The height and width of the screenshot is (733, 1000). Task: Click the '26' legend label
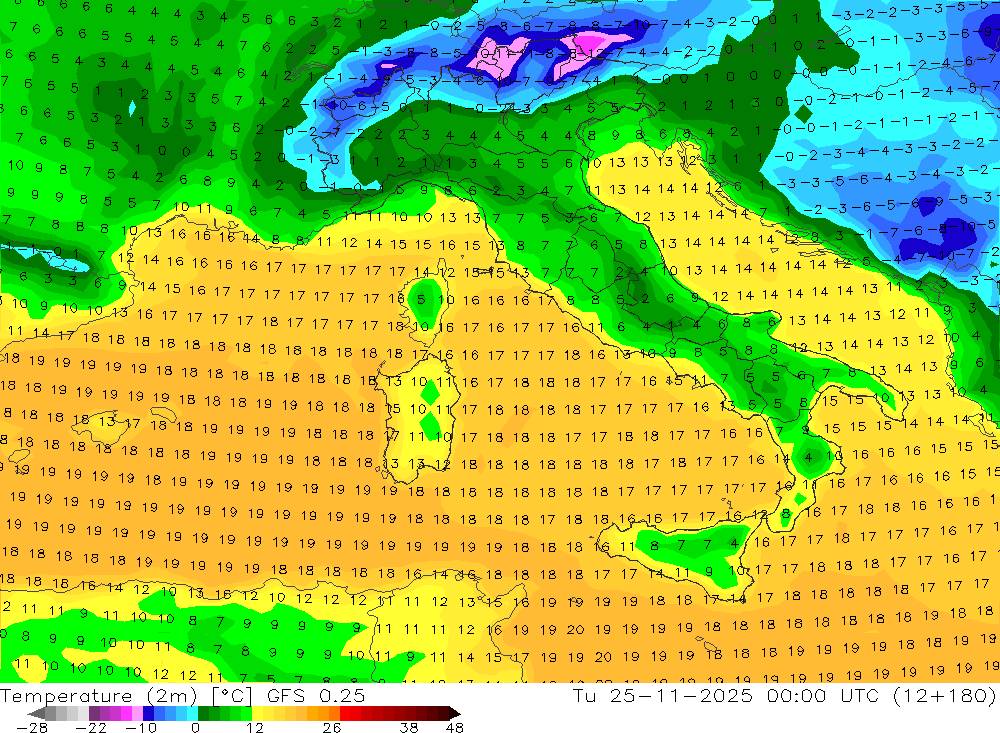point(332,728)
